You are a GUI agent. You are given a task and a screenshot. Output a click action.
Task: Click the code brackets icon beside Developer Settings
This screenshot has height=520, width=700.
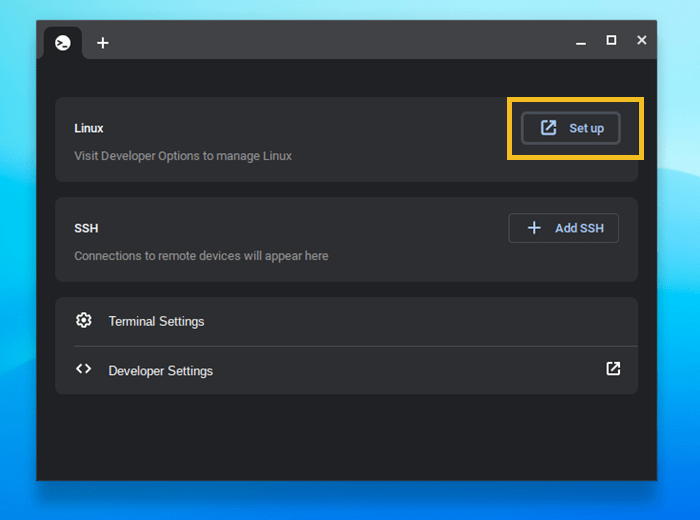83,369
